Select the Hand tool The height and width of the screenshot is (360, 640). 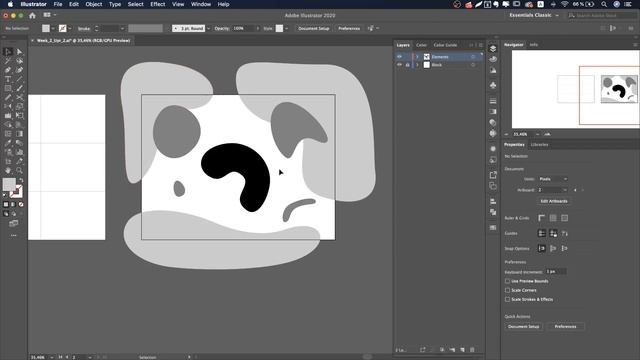click(8, 170)
